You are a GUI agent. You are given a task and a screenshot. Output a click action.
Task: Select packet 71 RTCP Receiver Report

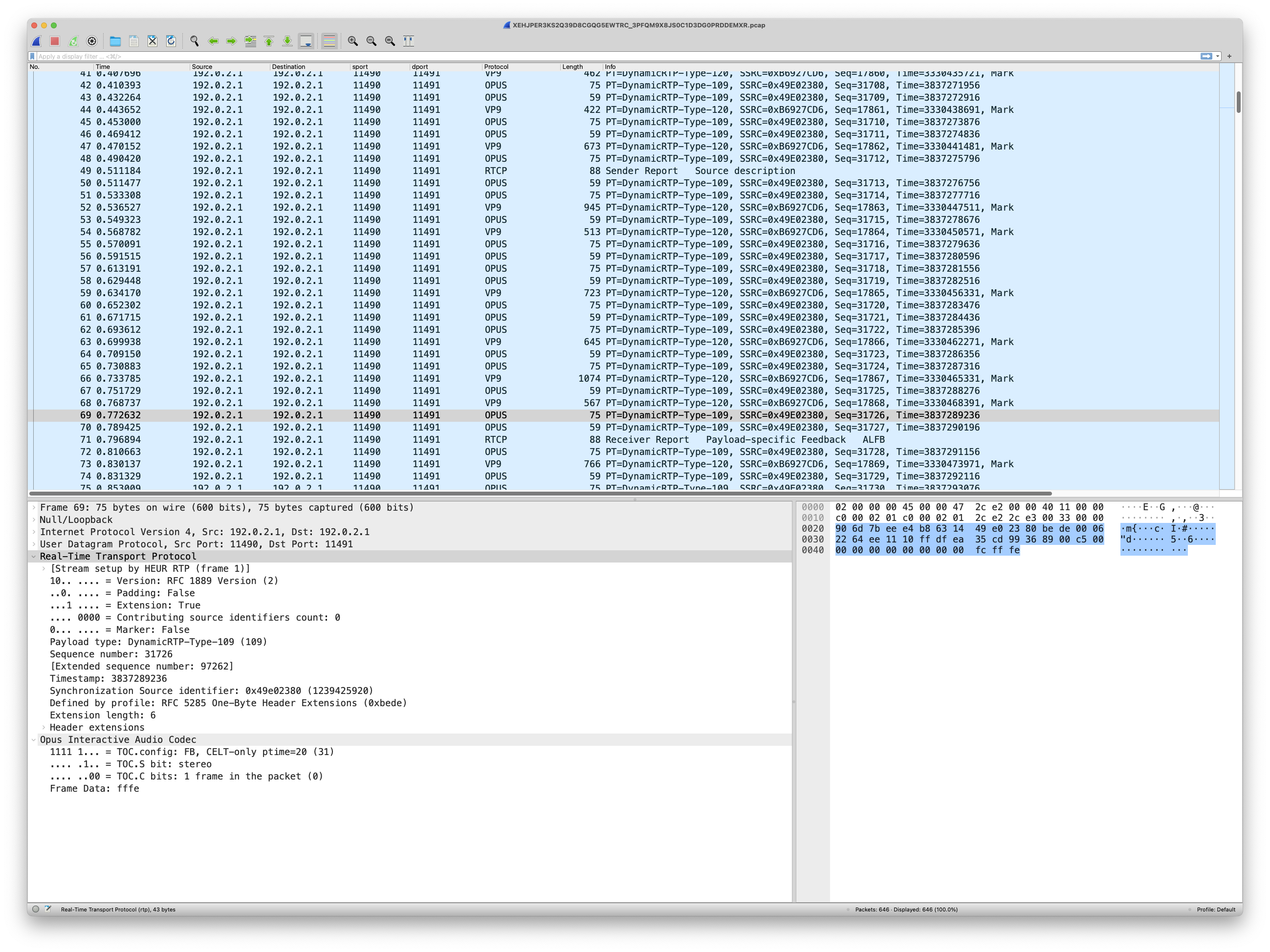[x=624, y=439]
